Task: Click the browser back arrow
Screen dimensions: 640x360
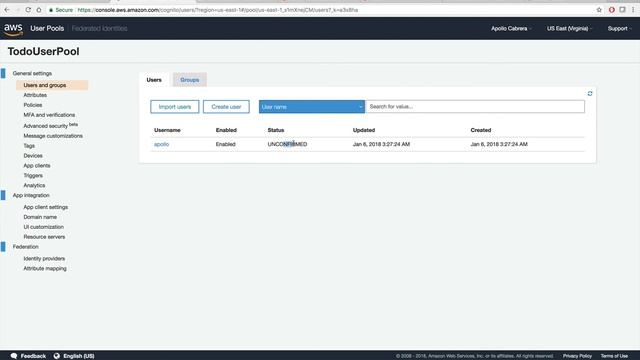Action: (x=7, y=9)
